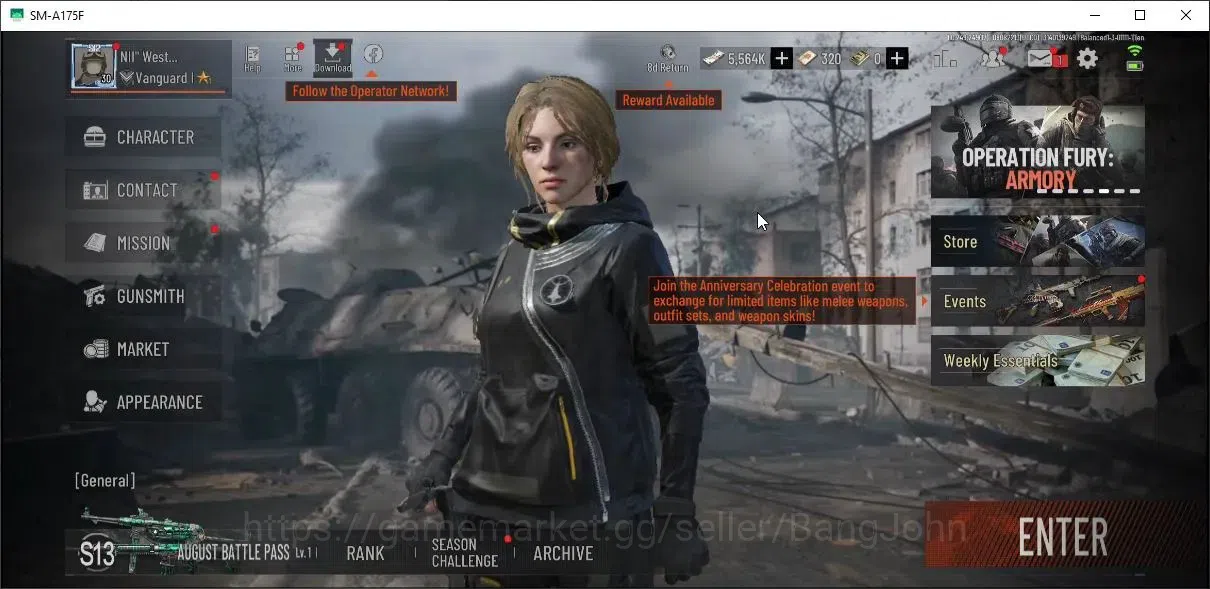Open the settings gear icon

tap(1087, 59)
